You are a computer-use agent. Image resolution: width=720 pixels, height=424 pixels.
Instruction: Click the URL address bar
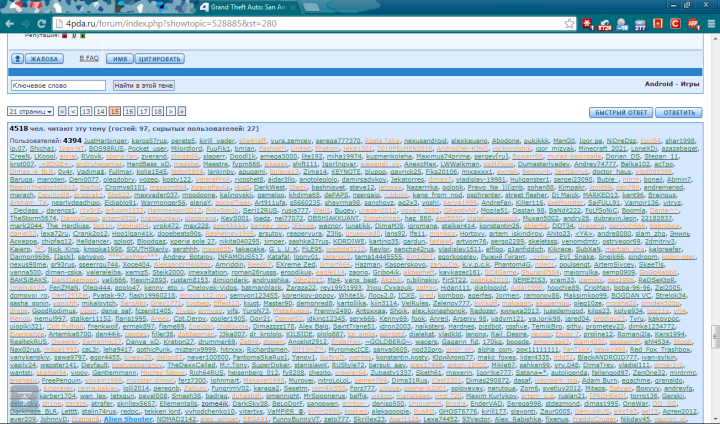pyautogui.click(x=312, y=24)
